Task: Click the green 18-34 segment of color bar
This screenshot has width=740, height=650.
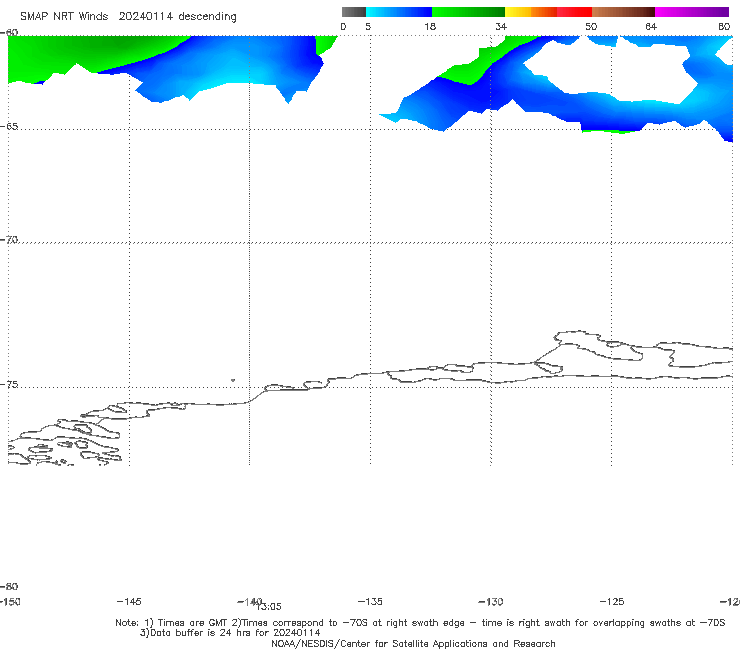Action: (x=468, y=12)
